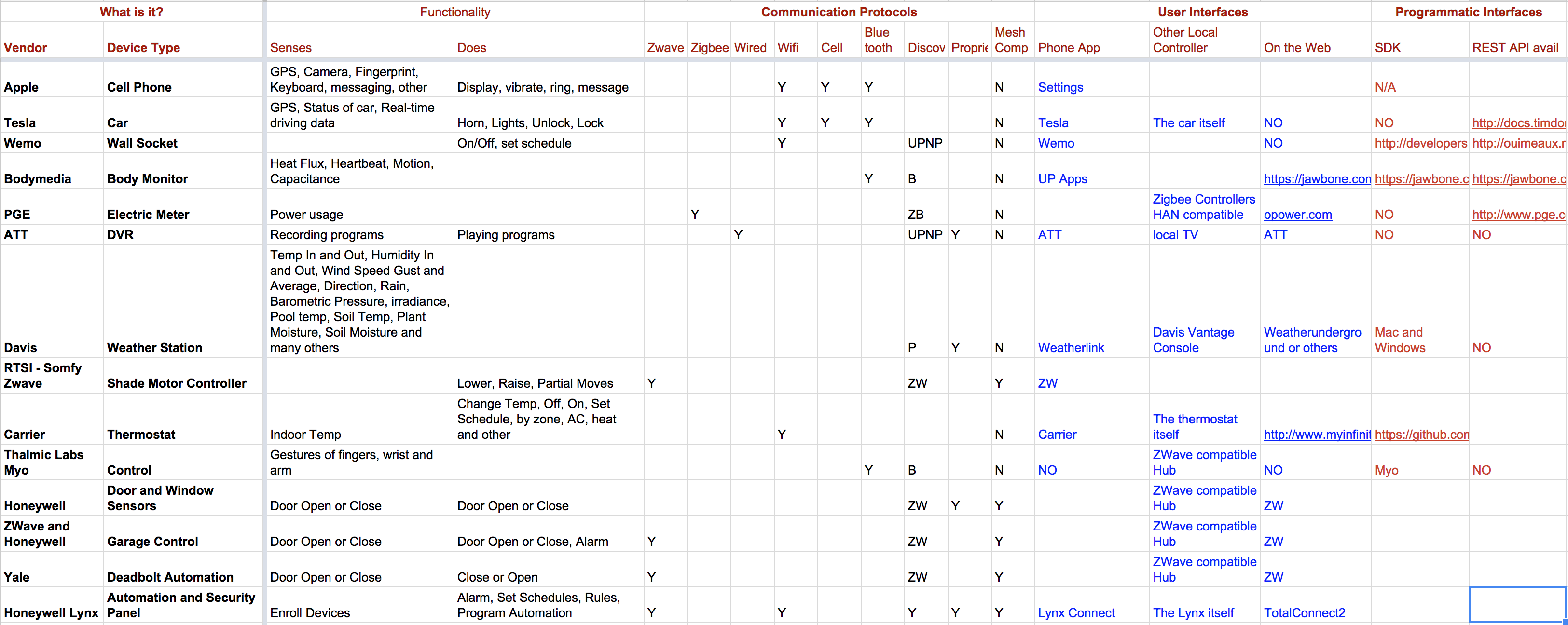The width and height of the screenshot is (1568, 625).
Task: Open the pge.com REST API link
Action: pyautogui.click(x=1518, y=215)
